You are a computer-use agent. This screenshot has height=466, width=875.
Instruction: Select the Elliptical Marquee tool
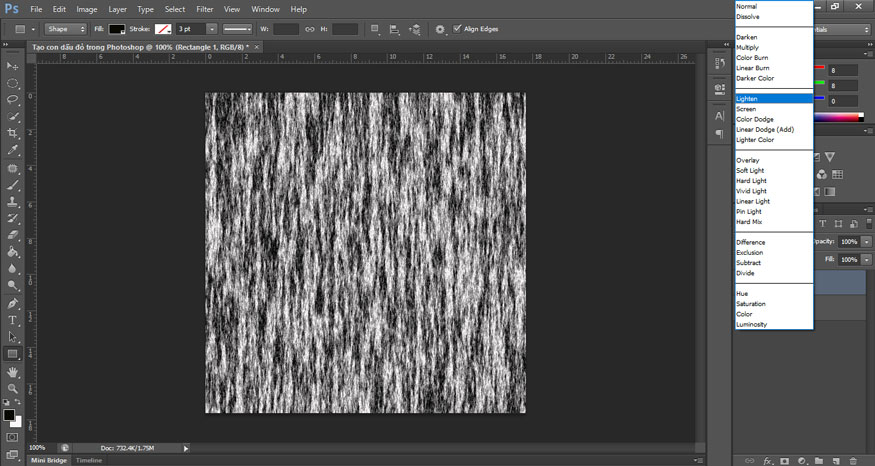[x=12, y=83]
